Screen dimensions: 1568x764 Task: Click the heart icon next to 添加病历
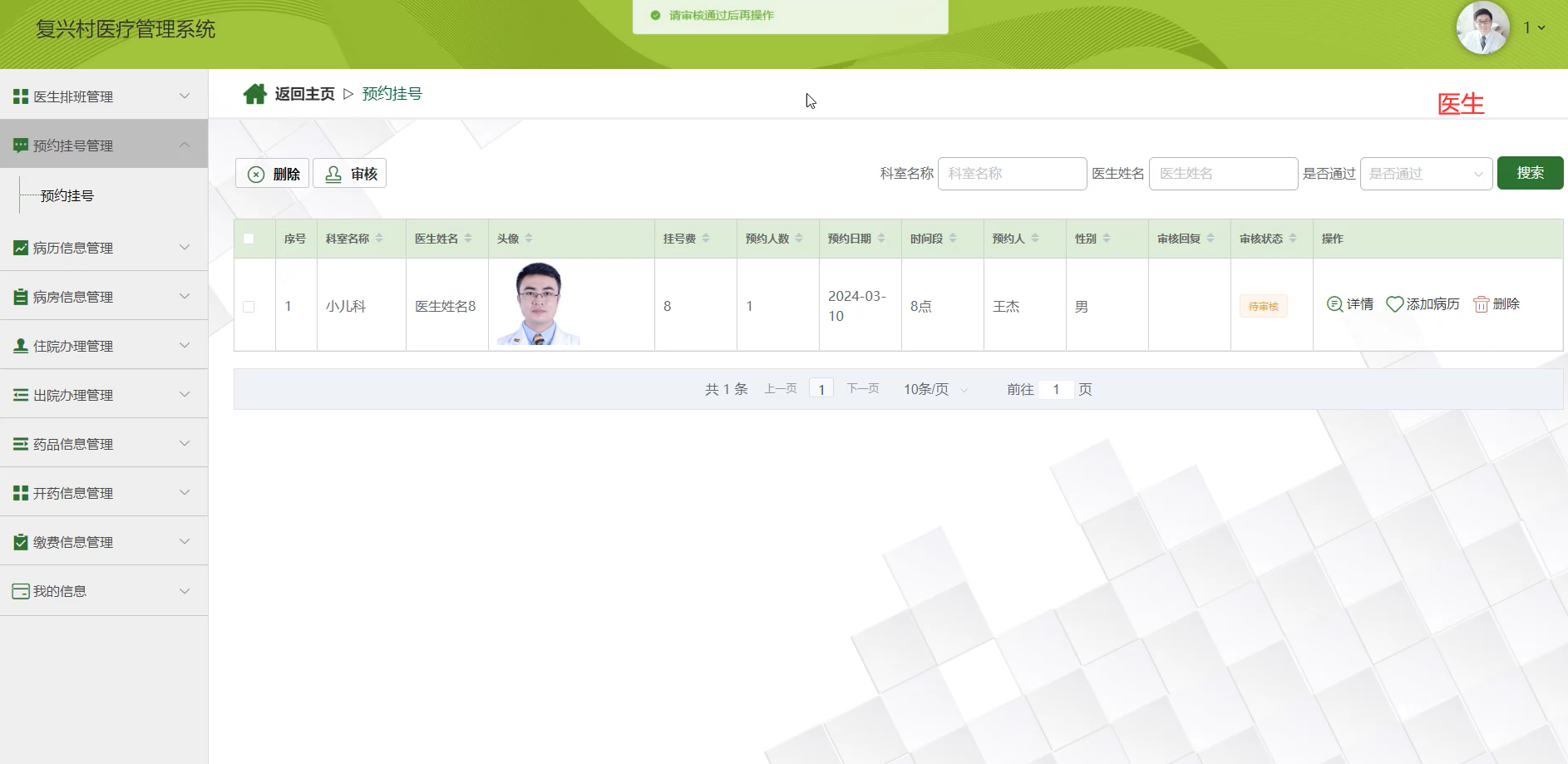[1395, 304]
